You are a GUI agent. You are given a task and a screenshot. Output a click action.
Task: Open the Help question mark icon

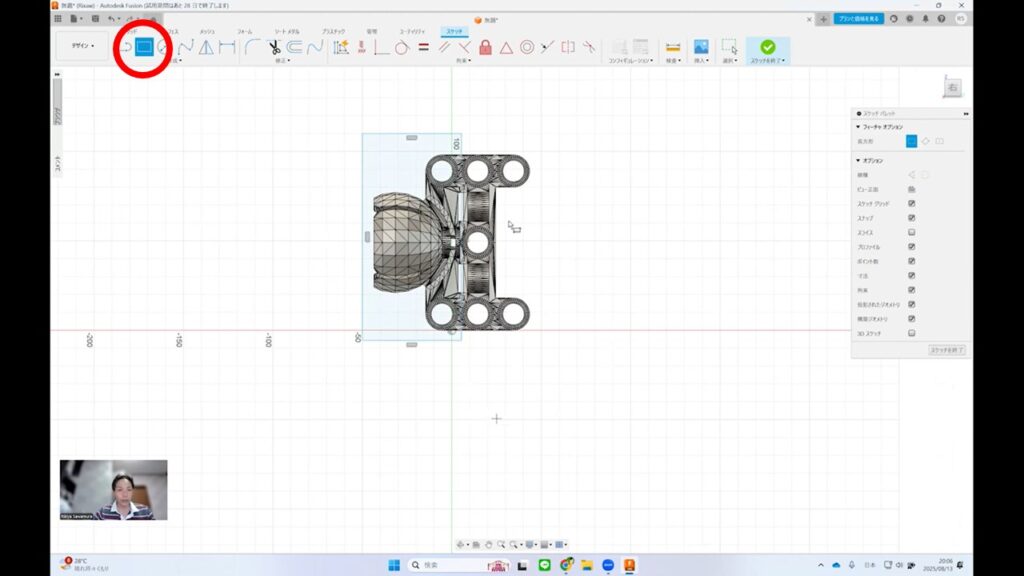[941, 19]
